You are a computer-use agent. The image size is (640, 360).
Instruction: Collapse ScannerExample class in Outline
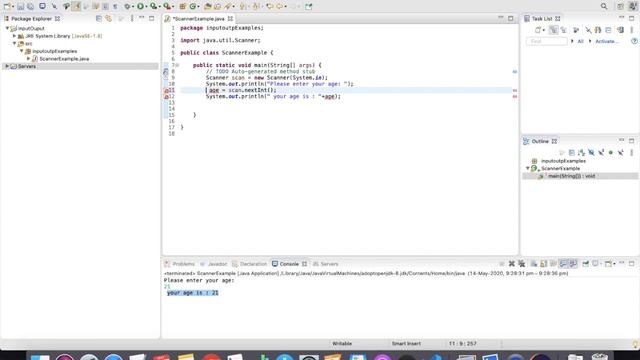(528, 168)
